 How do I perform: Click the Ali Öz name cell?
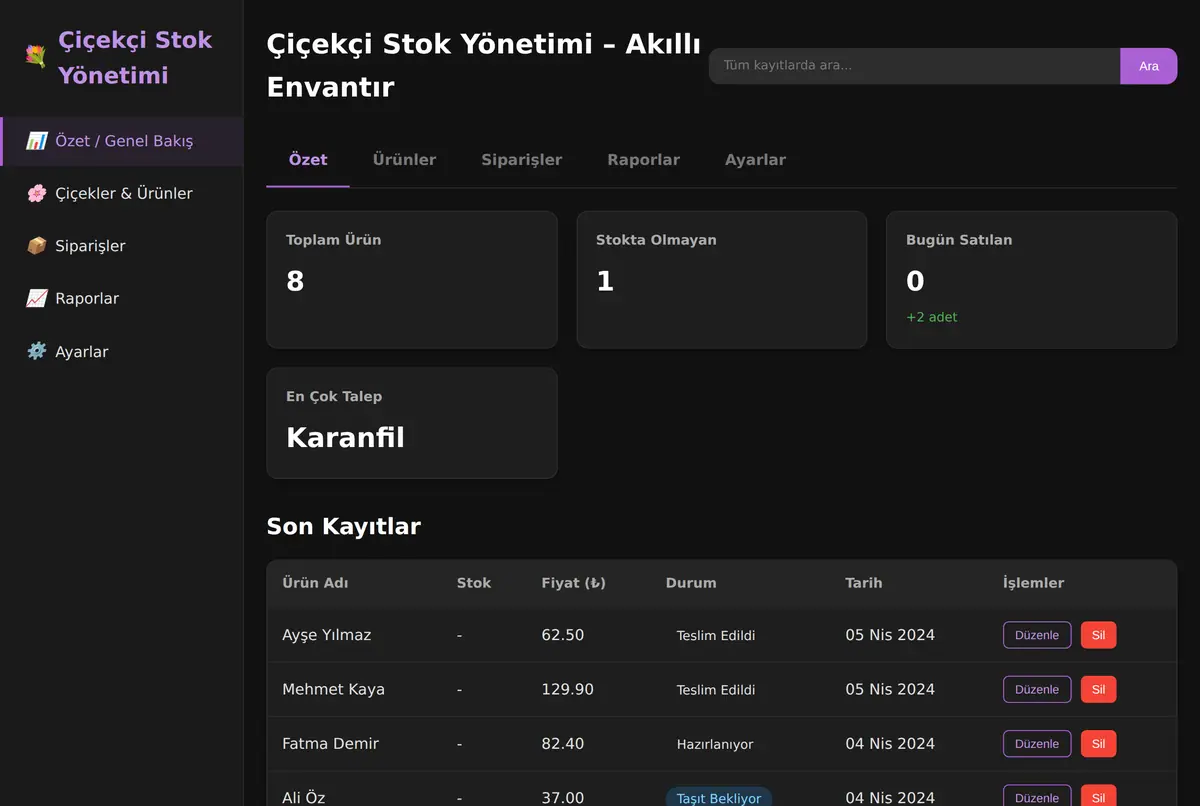(x=304, y=798)
